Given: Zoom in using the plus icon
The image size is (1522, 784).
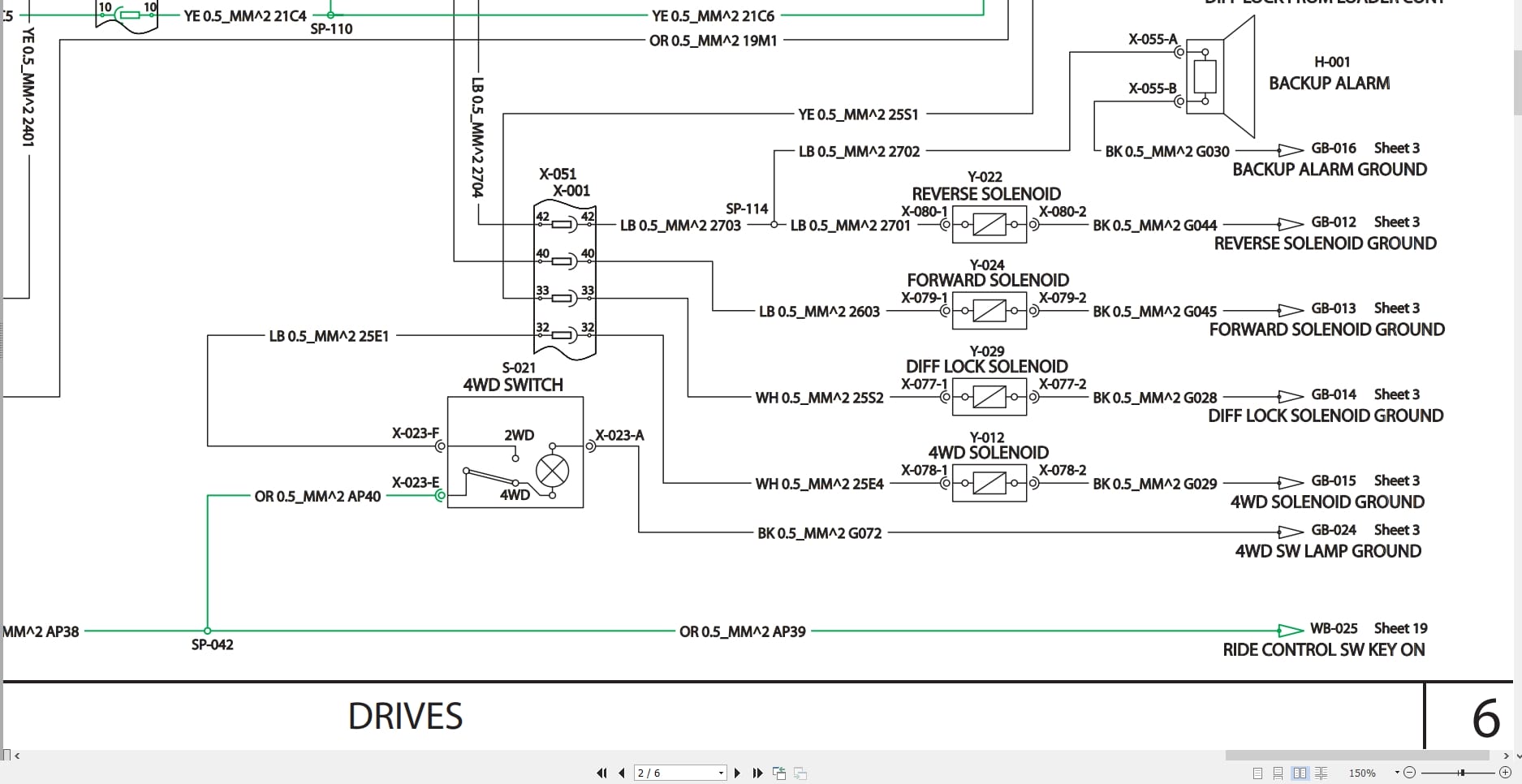Looking at the screenshot, I should click(x=1505, y=773).
